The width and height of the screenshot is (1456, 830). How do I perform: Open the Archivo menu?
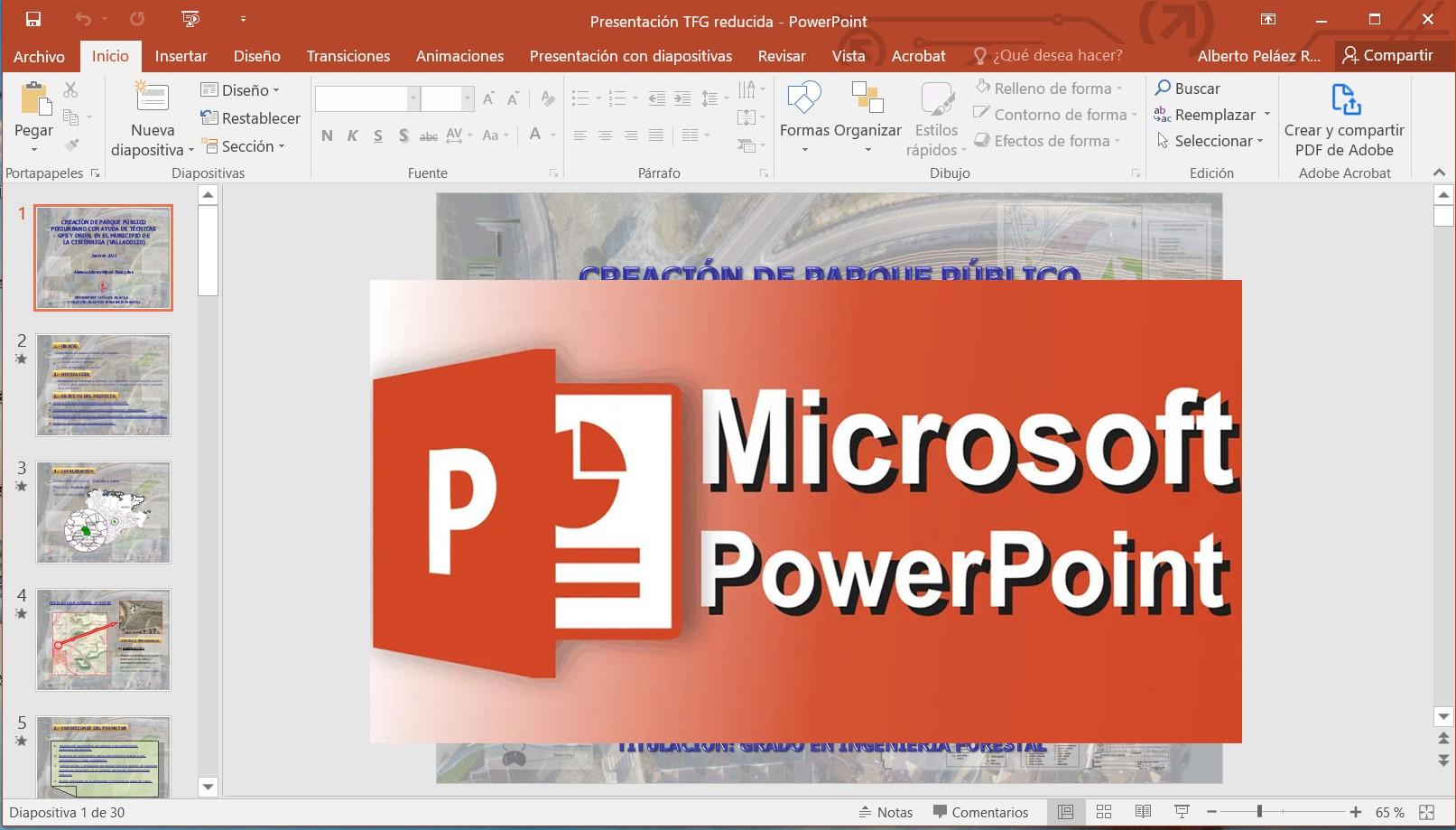click(x=39, y=56)
